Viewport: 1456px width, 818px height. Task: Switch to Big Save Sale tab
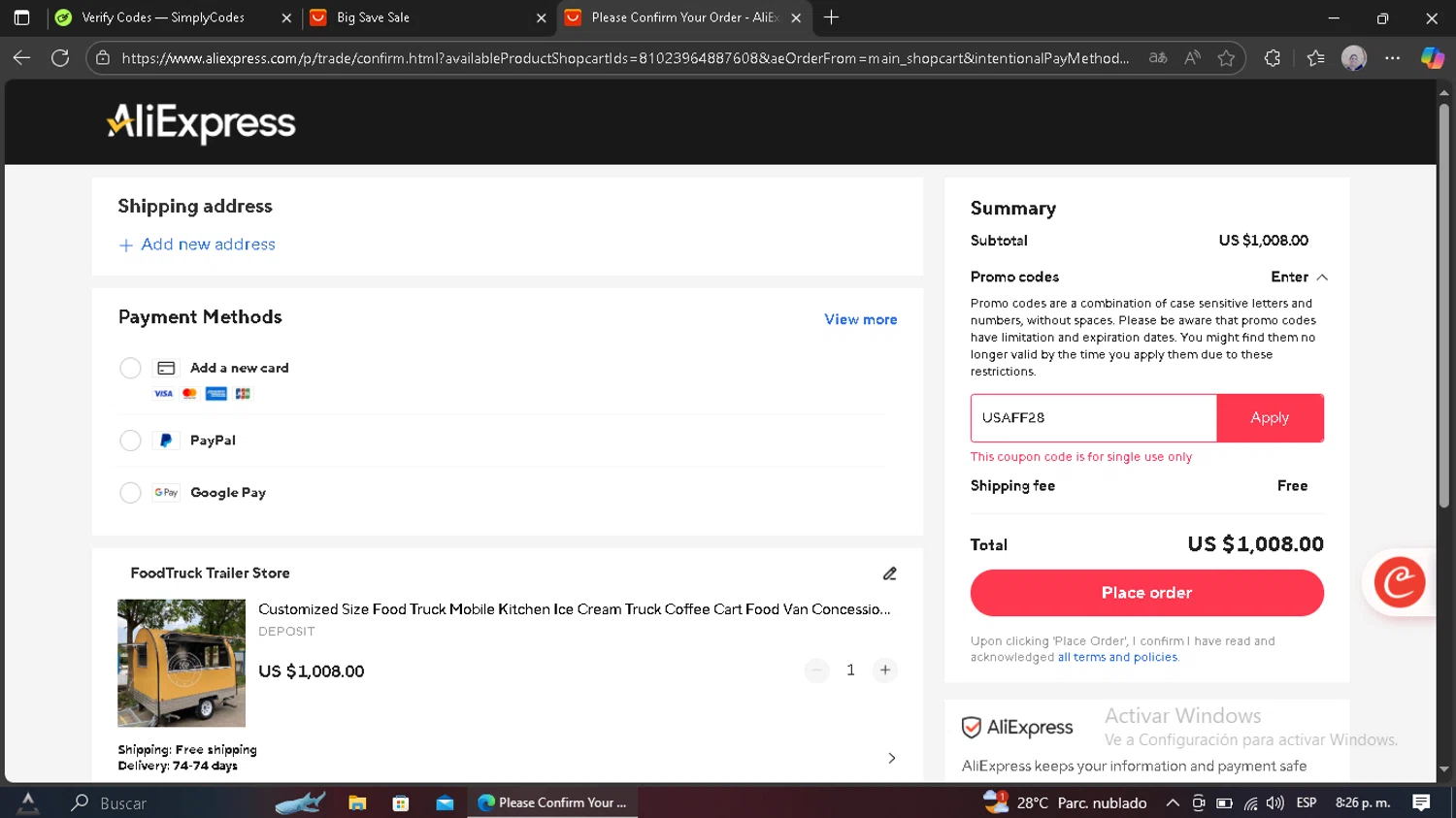coord(372,17)
